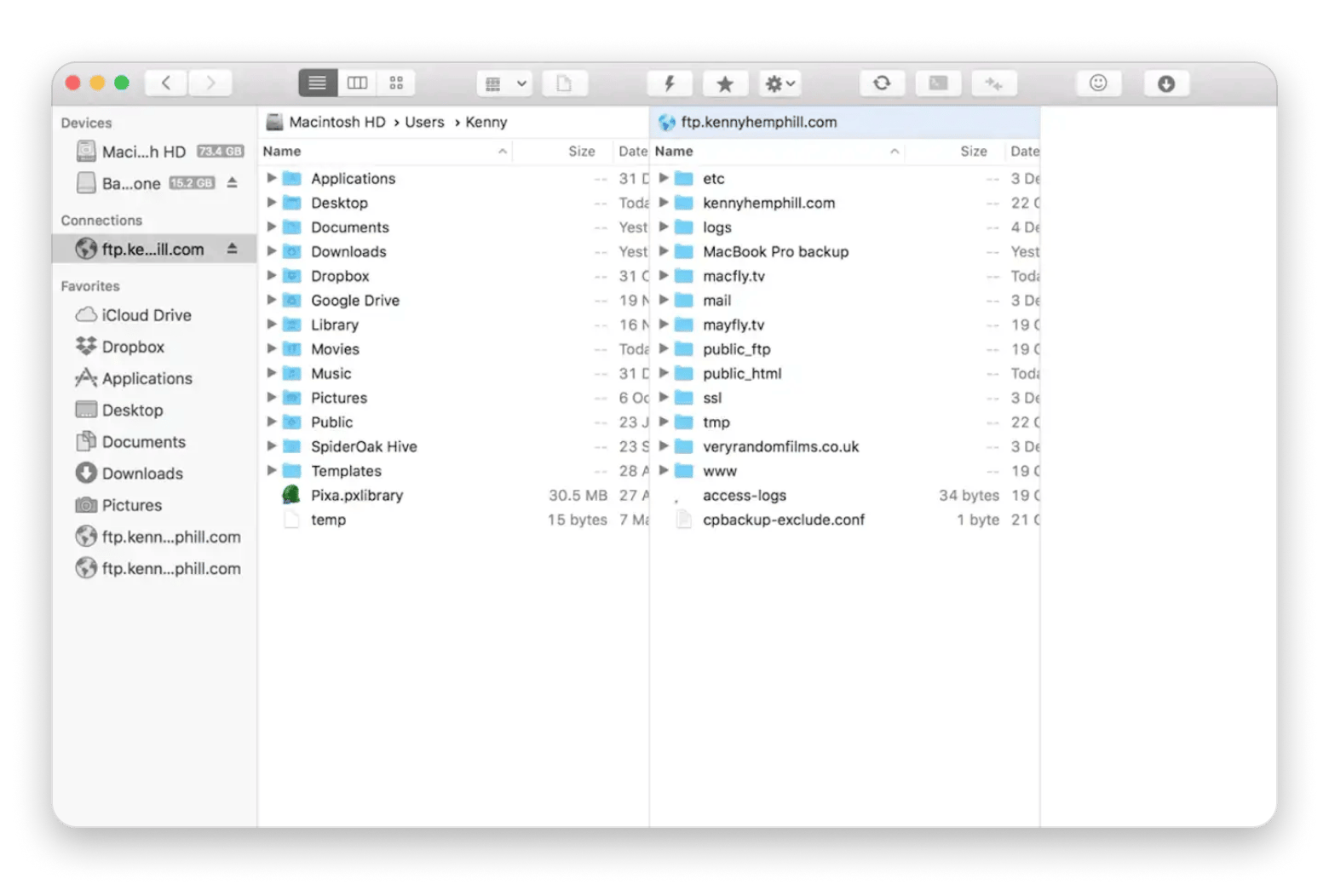Select Users in the path breadcrumb
Viewport: 1329px width, 896px height.
(x=424, y=123)
